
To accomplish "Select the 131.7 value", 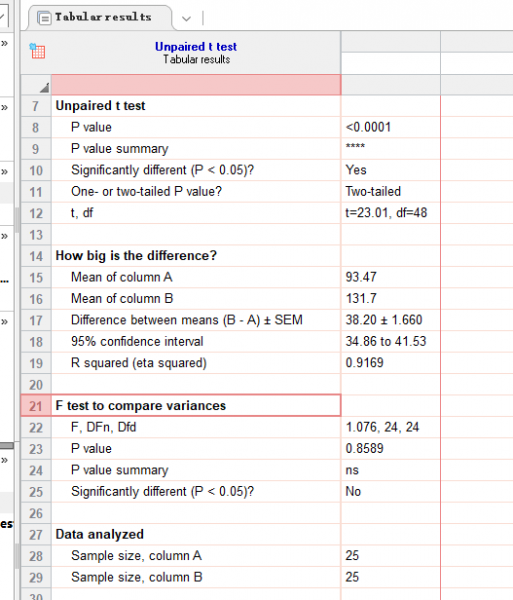I will click(x=361, y=298).
